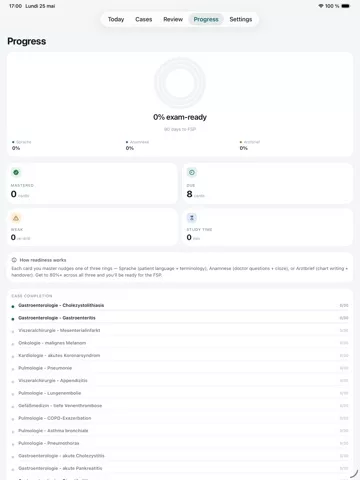Open Gastroenterologie - akute Pankreatitis case
This screenshot has height=480, width=360.
(x=180, y=468)
